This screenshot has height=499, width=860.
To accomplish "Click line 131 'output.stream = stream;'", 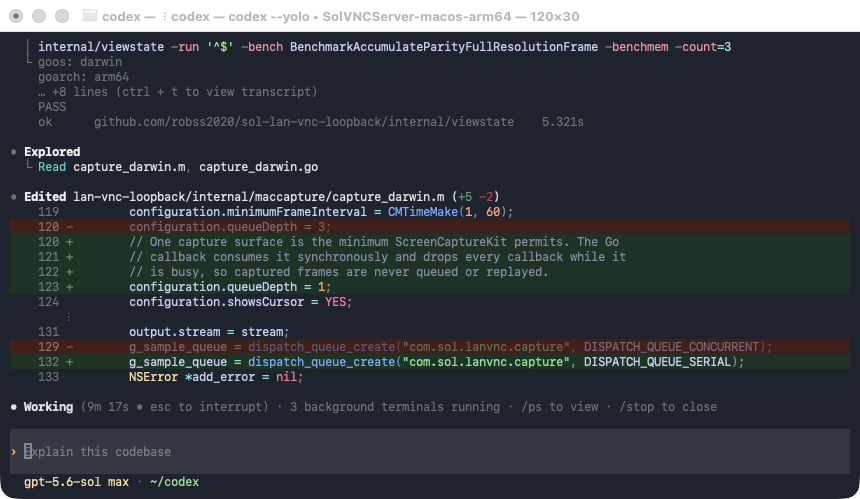I will click(209, 332).
